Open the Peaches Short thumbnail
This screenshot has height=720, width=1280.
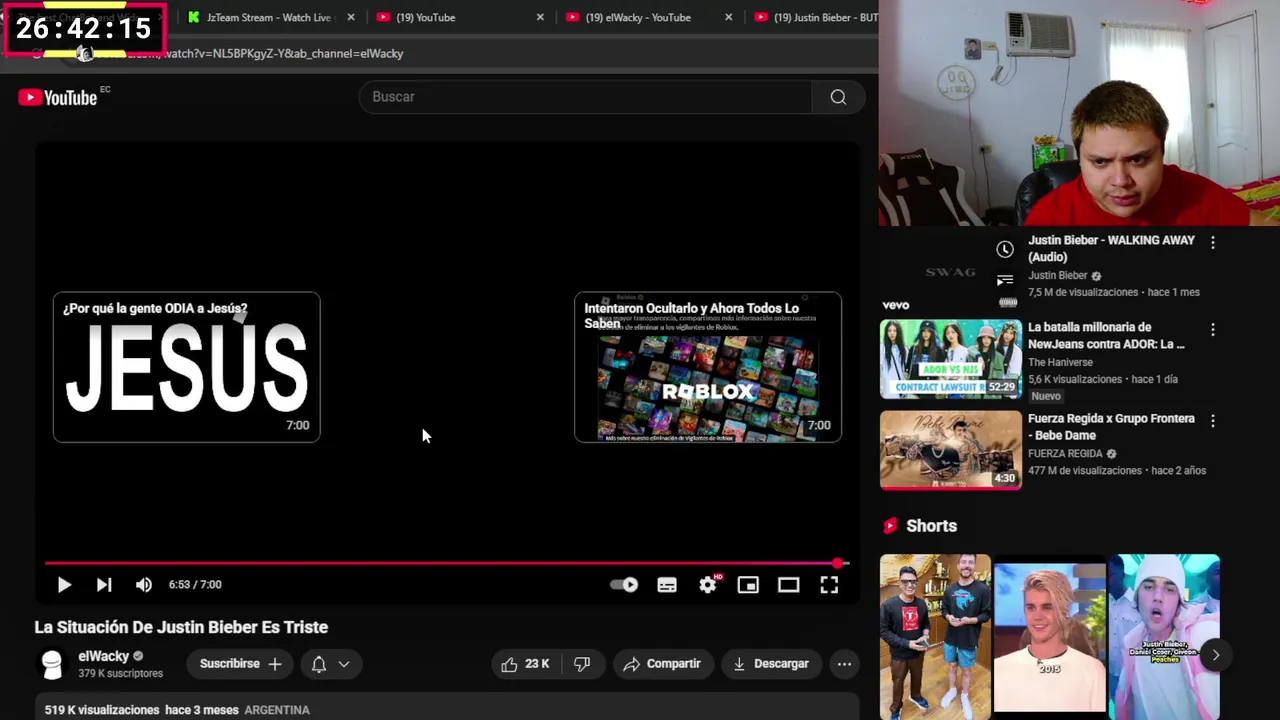coord(1164,637)
